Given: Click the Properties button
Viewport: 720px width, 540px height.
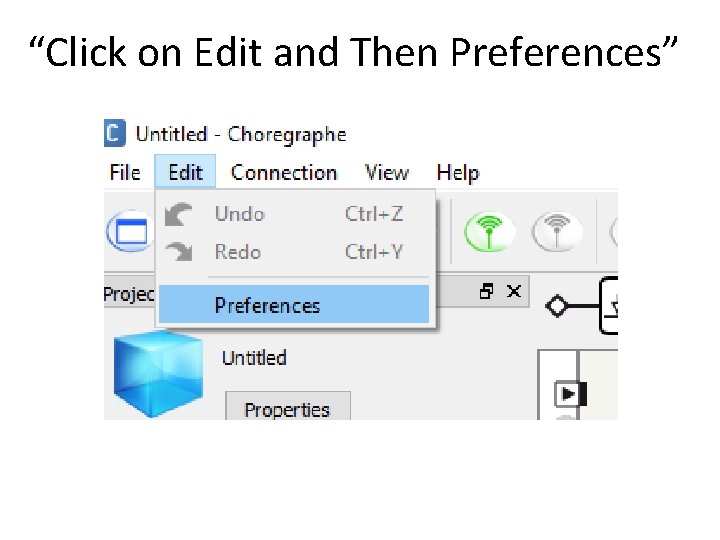Looking at the screenshot, I should click(x=287, y=407).
